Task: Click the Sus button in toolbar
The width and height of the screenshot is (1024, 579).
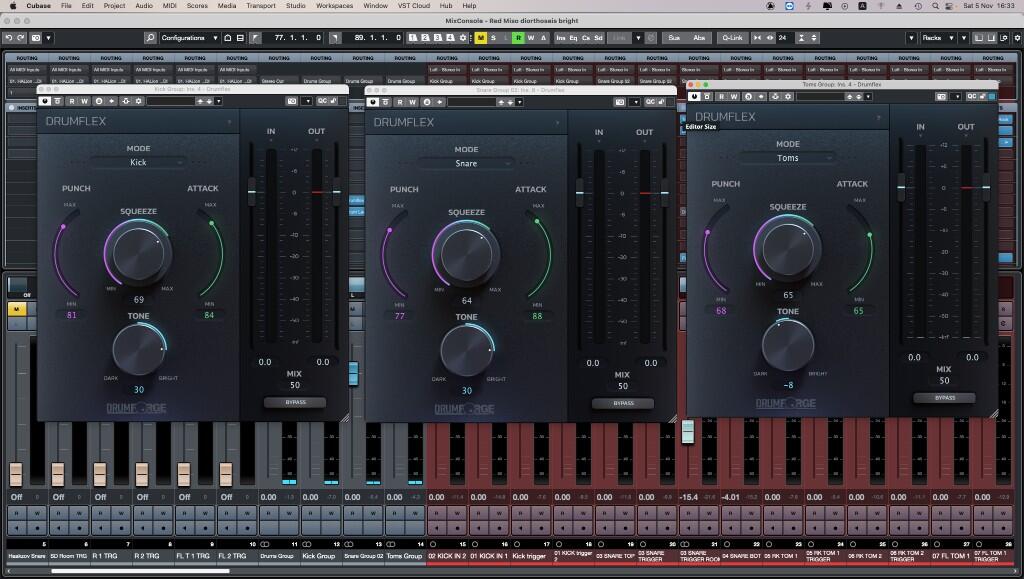Action: pos(674,38)
